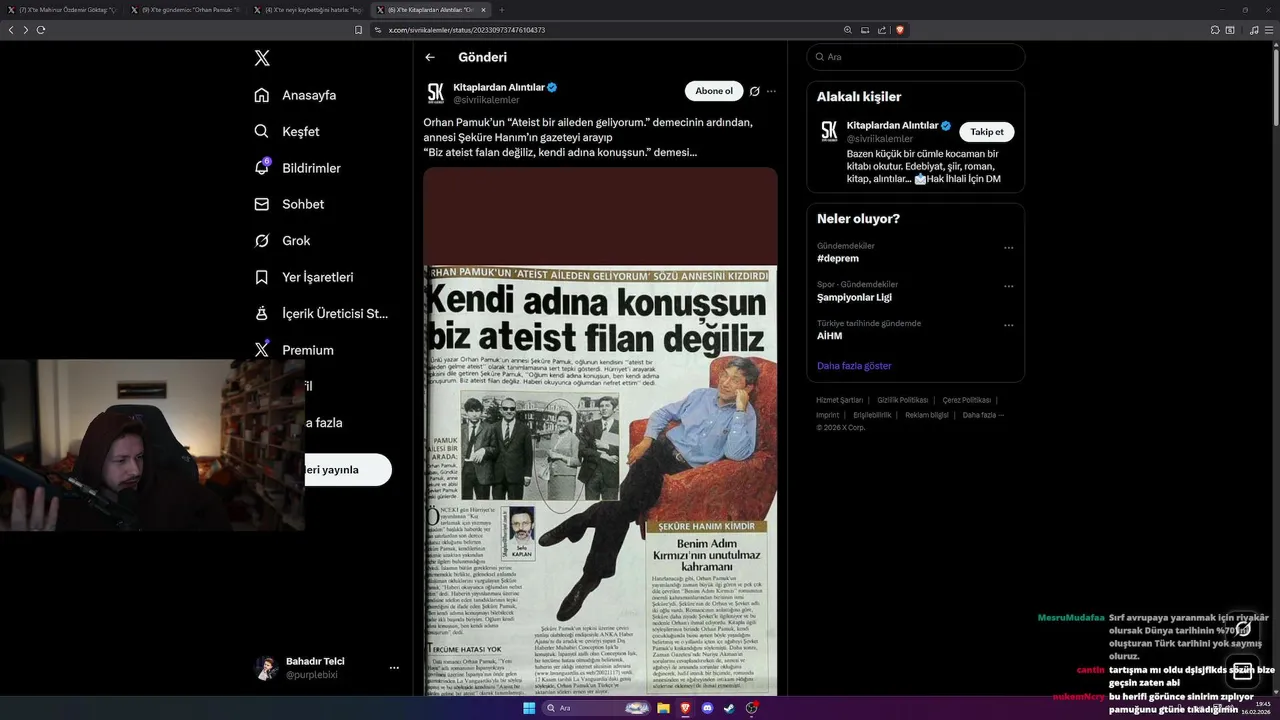Click the Bildirimler bell icon
Image resolution: width=1280 pixels, height=720 pixels.
click(x=262, y=168)
